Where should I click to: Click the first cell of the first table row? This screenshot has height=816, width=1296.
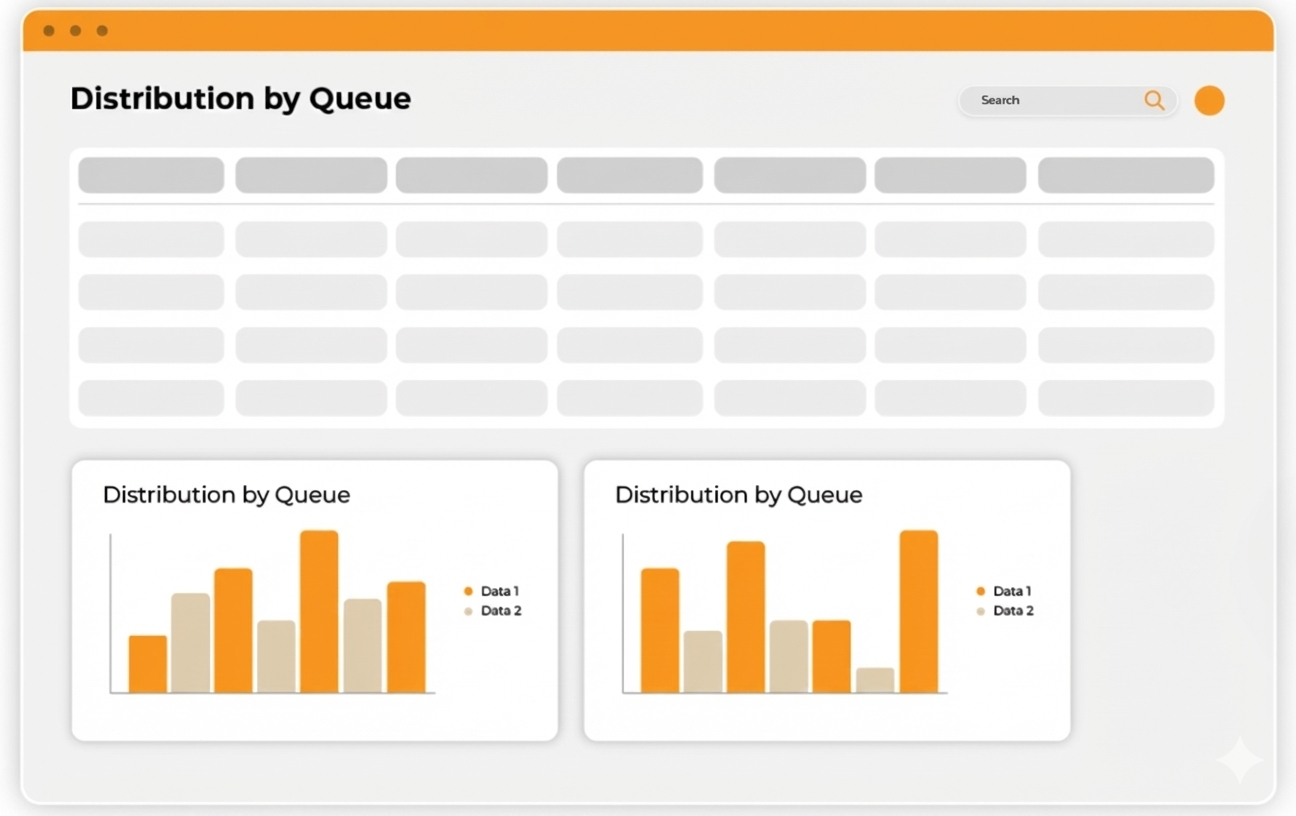pos(151,240)
